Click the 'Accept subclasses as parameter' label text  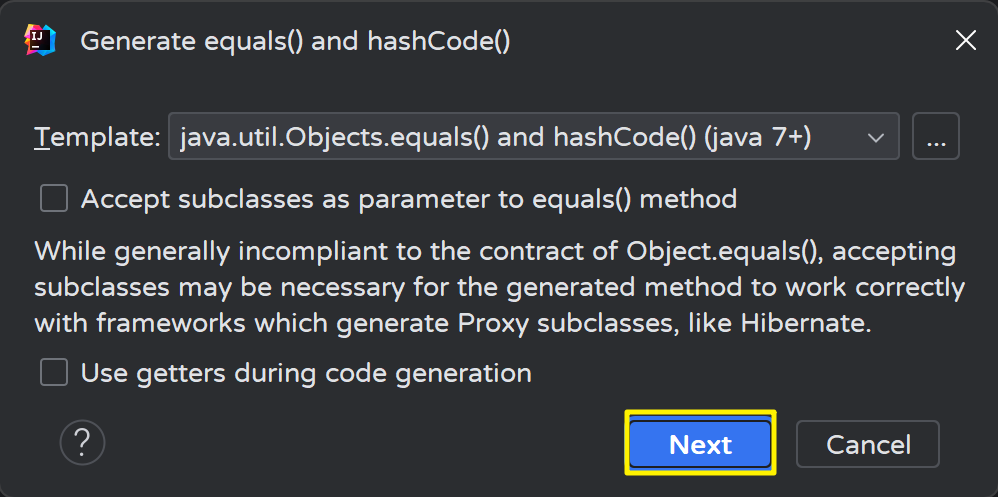point(408,199)
